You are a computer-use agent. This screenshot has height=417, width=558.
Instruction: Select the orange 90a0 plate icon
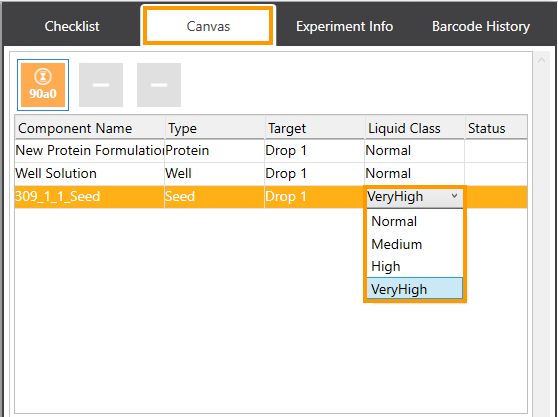coord(43,85)
